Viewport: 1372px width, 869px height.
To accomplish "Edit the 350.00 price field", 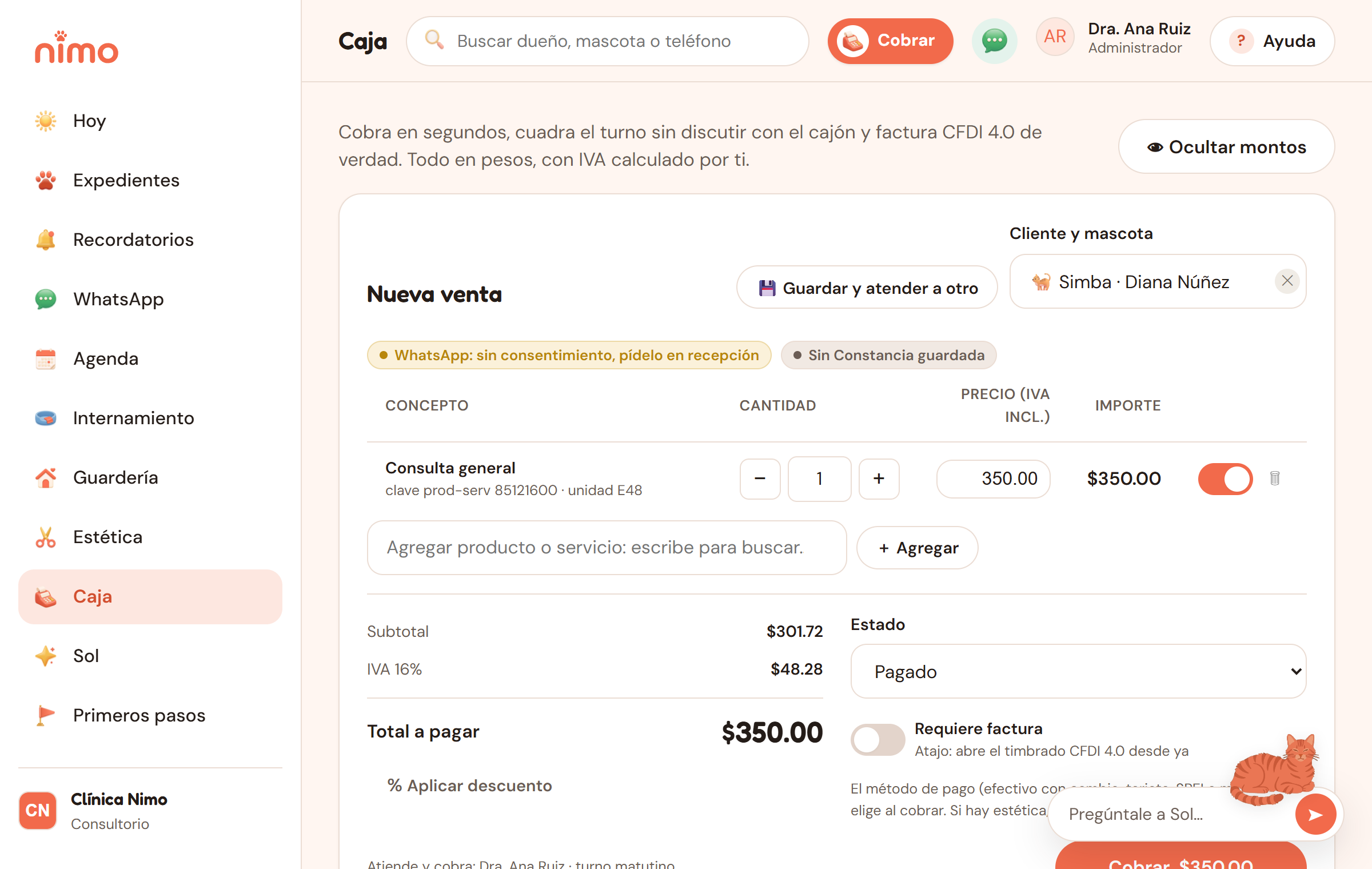I will point(994,479).
